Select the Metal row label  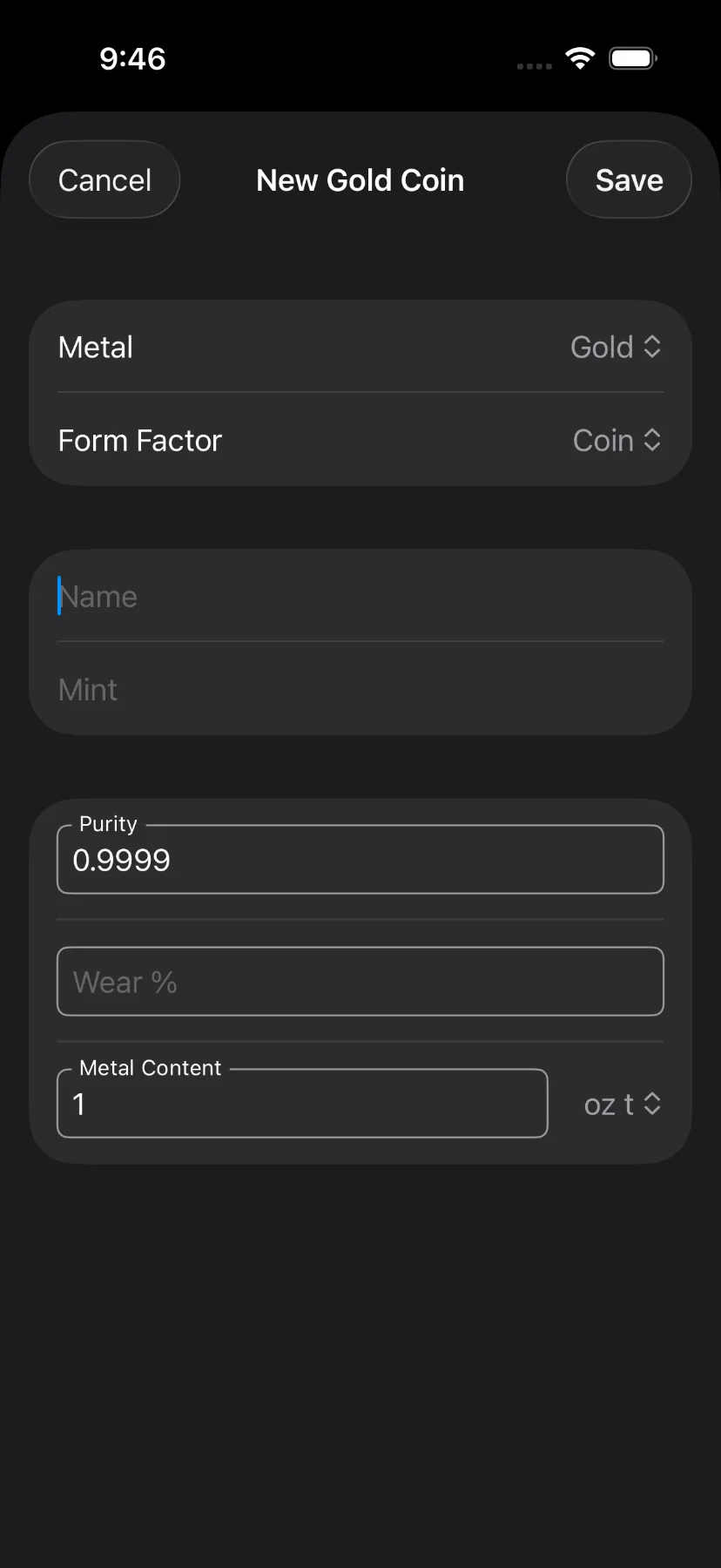95,347
